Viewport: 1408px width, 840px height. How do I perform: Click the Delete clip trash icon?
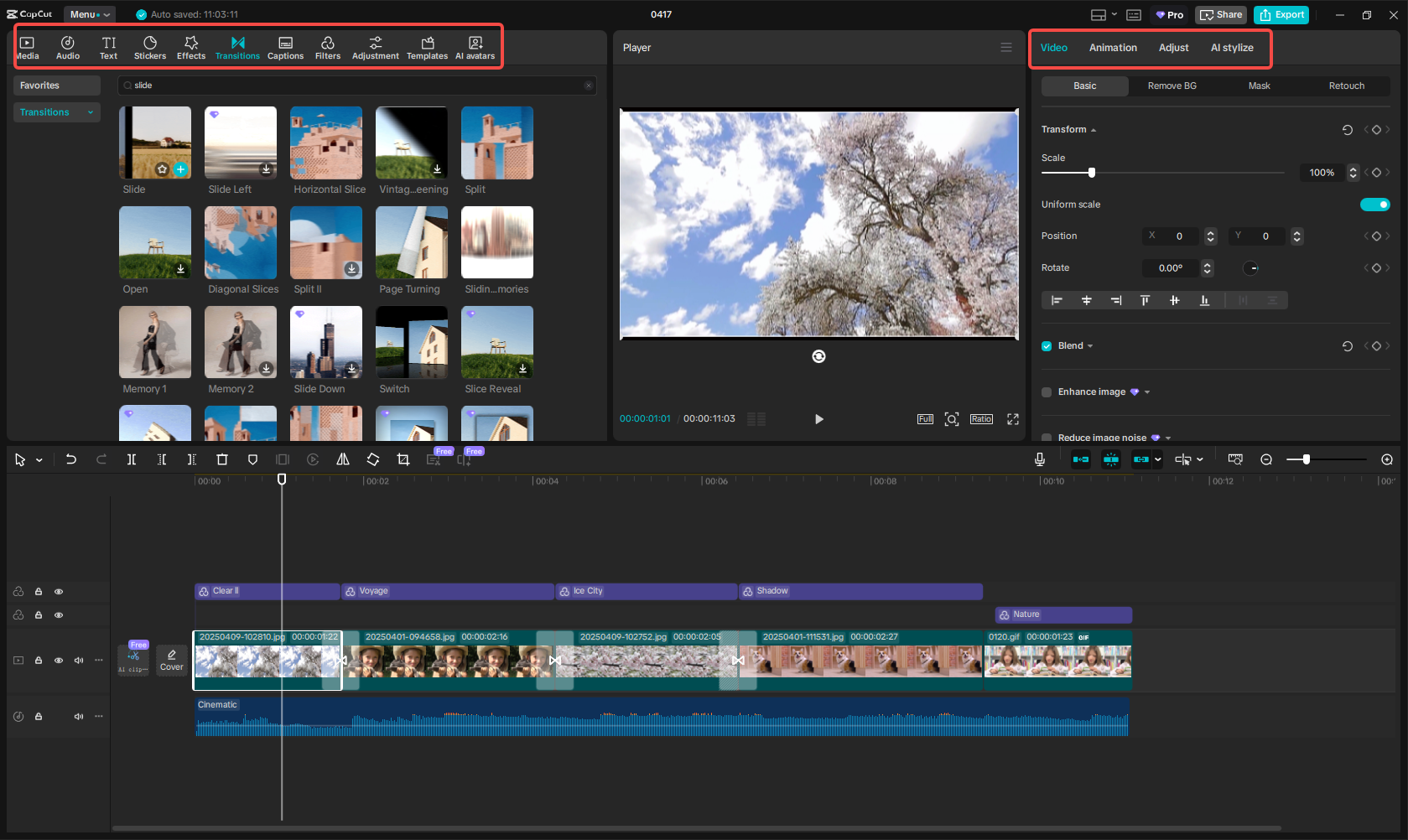(222, 459)
